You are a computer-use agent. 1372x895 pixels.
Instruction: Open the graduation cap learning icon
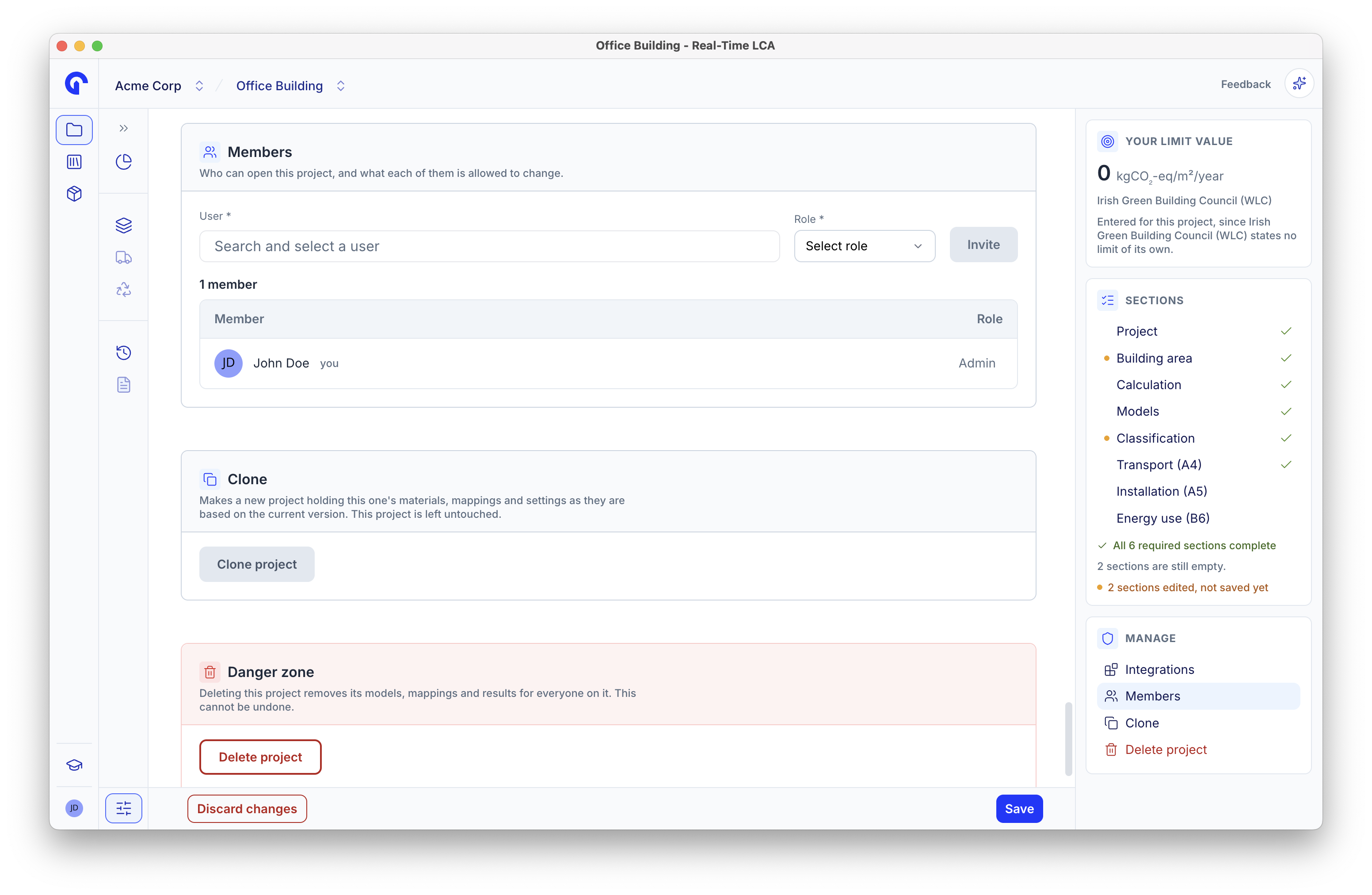(74, 765)
